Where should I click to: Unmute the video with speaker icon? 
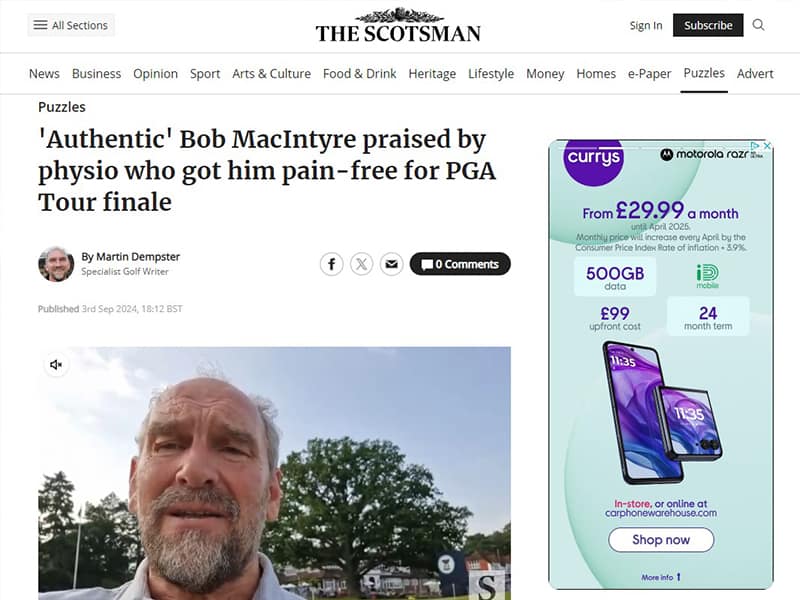pyautogui.click(x=56, y=365)
